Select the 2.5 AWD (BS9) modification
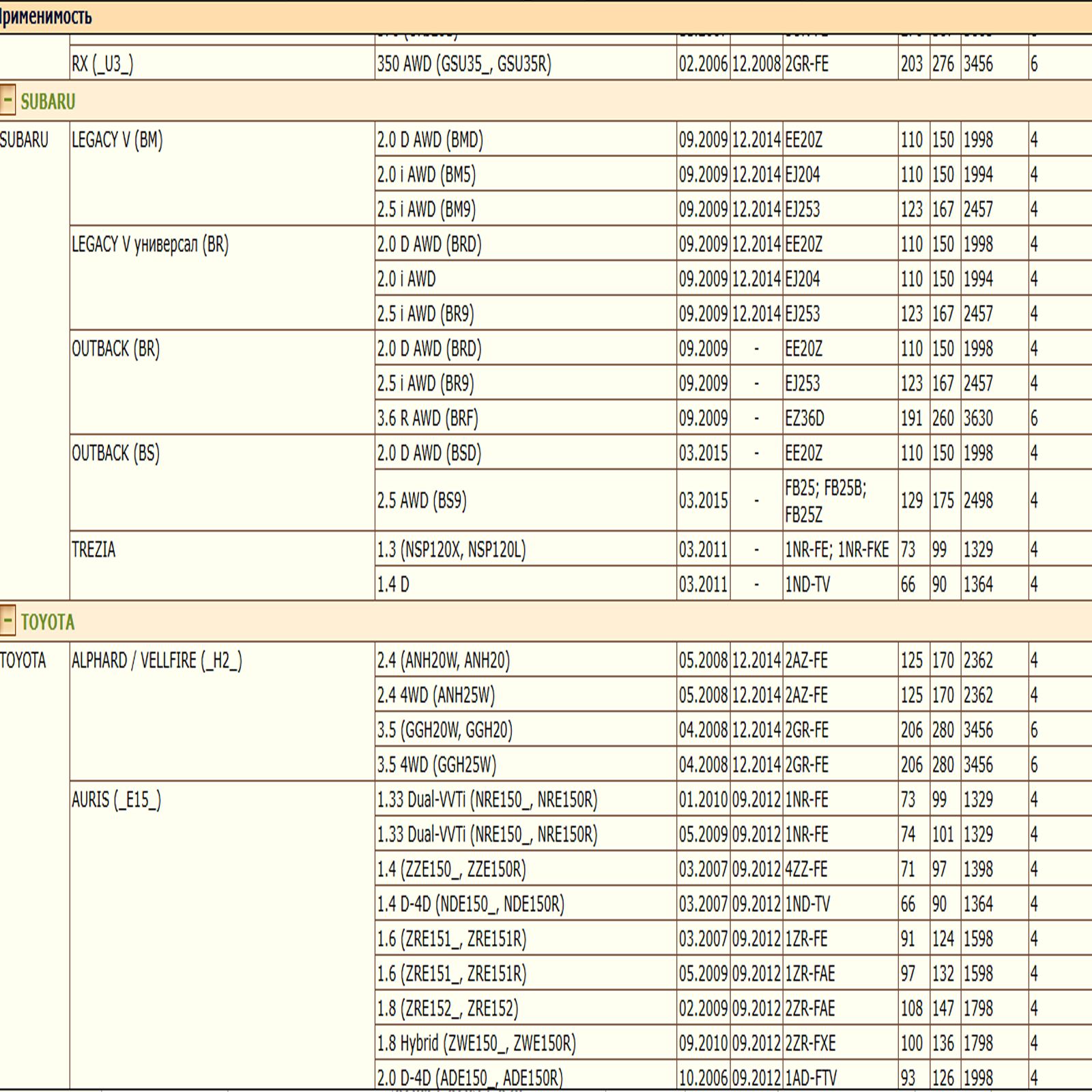This screenshot has width=1092, height=1092. (x=422, y=501)
